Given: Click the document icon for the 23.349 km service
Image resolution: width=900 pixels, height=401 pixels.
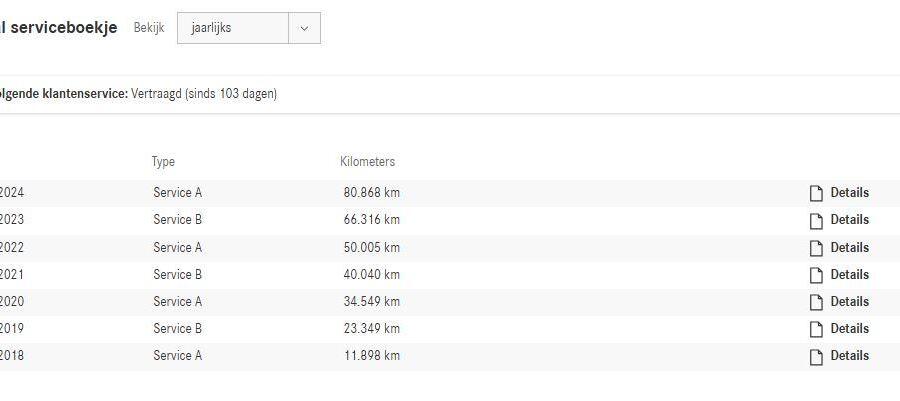Looking at the screenshot, I should pyautogui.click(x=816, y=329).
